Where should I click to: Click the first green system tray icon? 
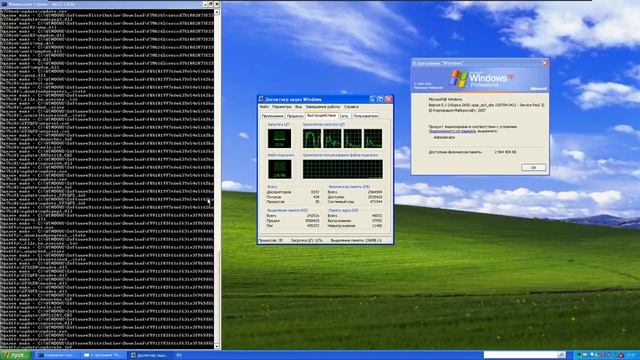coord(579,355)
